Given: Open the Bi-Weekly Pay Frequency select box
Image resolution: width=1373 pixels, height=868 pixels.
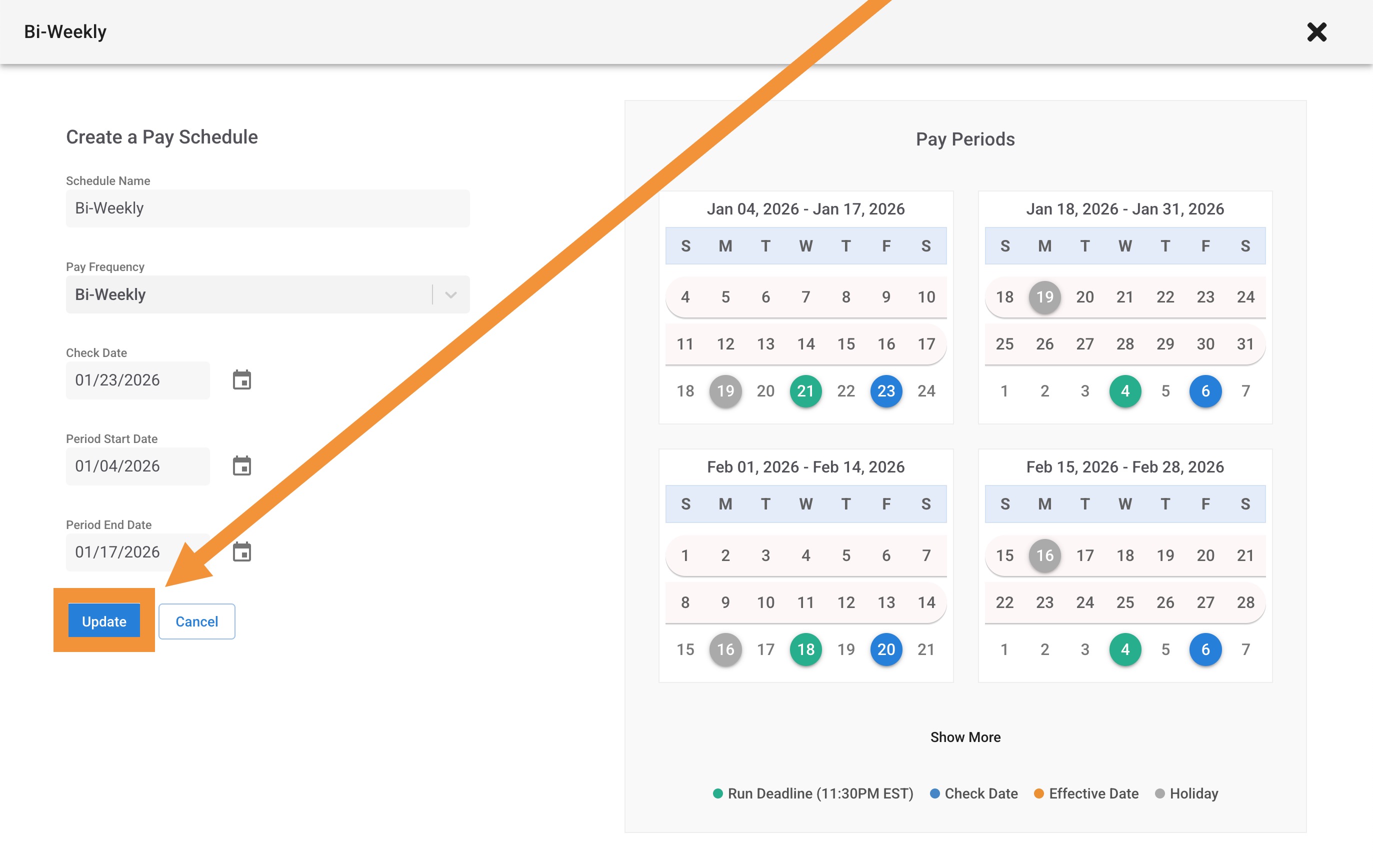Looking at the screenshot, I should click(251, 295).
